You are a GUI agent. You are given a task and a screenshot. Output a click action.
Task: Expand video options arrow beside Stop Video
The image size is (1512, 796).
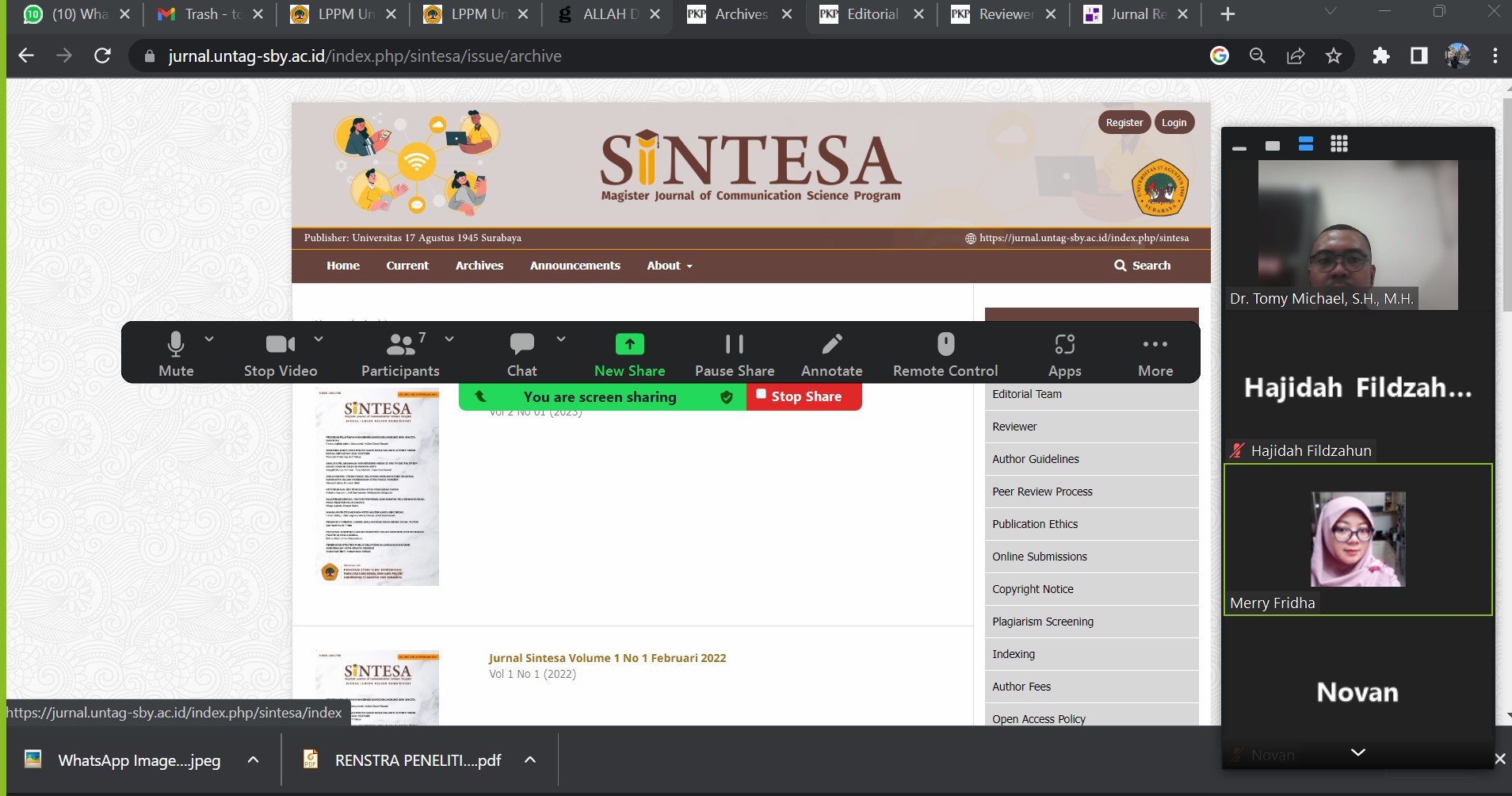pyautogui.click(x=319, y=339)
